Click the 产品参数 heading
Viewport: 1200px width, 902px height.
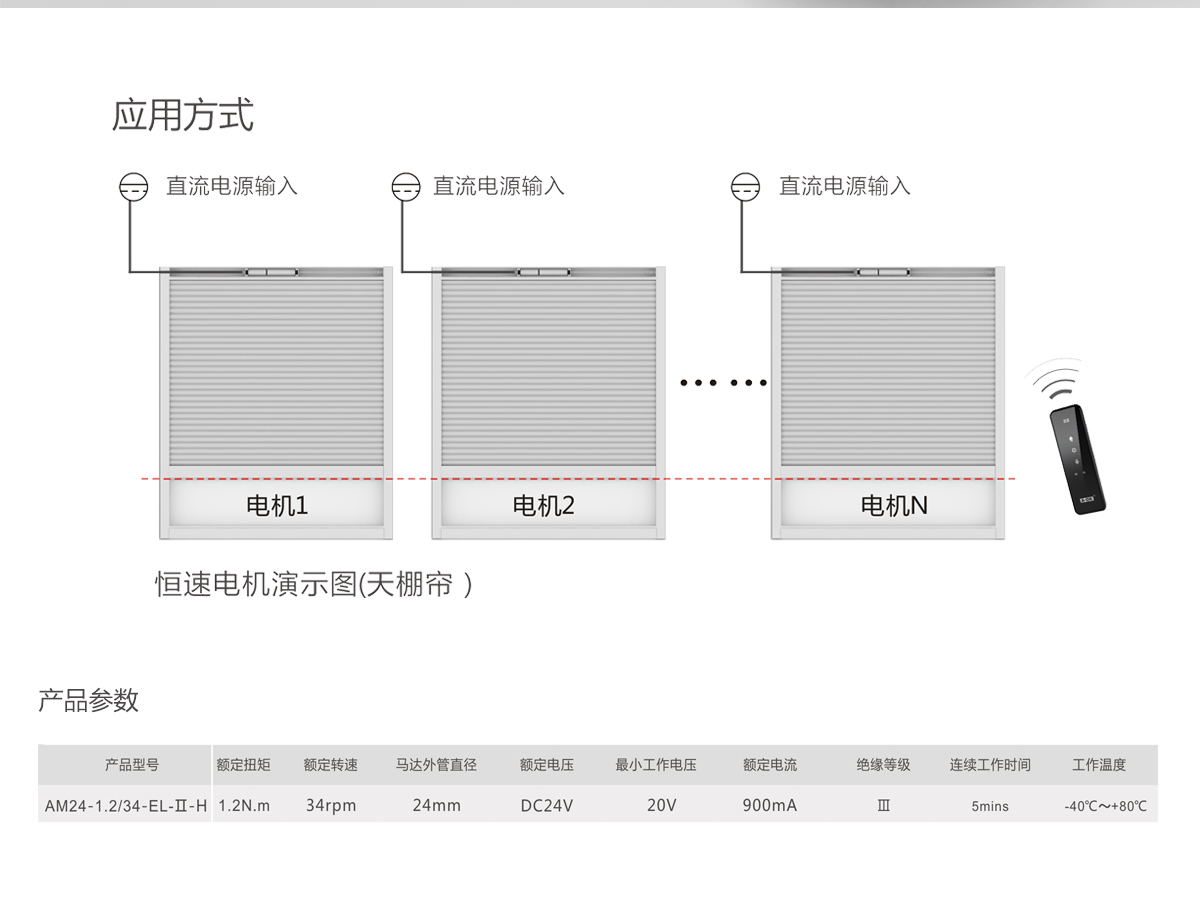[88, 700]
